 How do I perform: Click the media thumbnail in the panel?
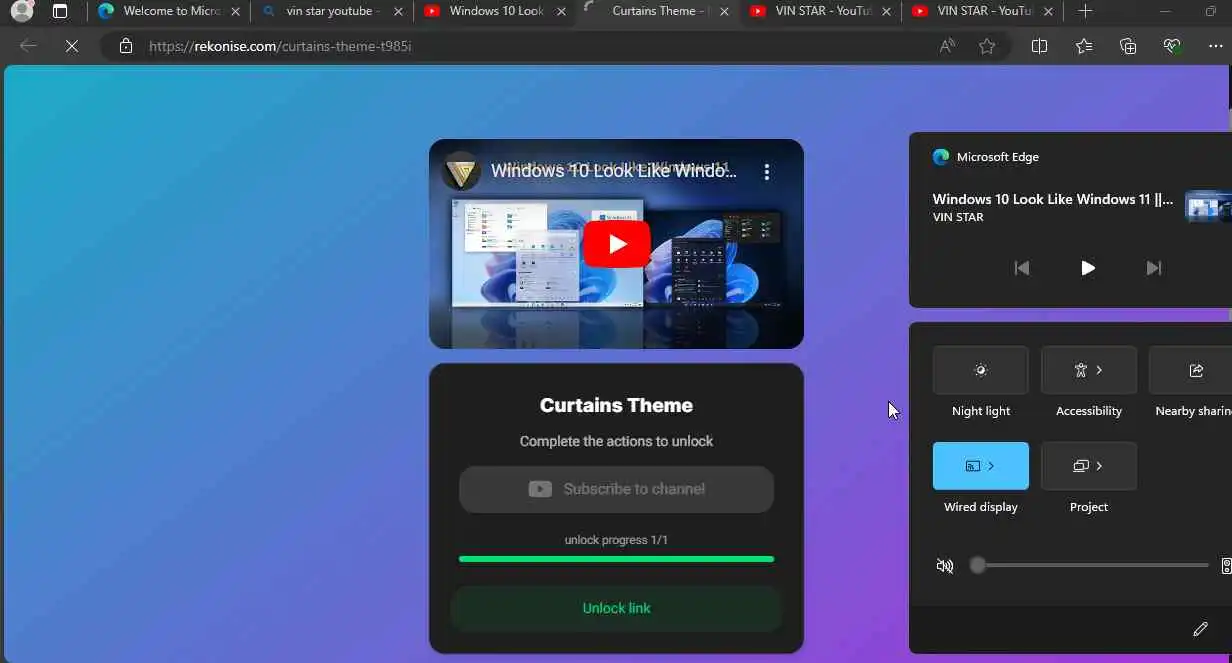[x=1208, y=207]
